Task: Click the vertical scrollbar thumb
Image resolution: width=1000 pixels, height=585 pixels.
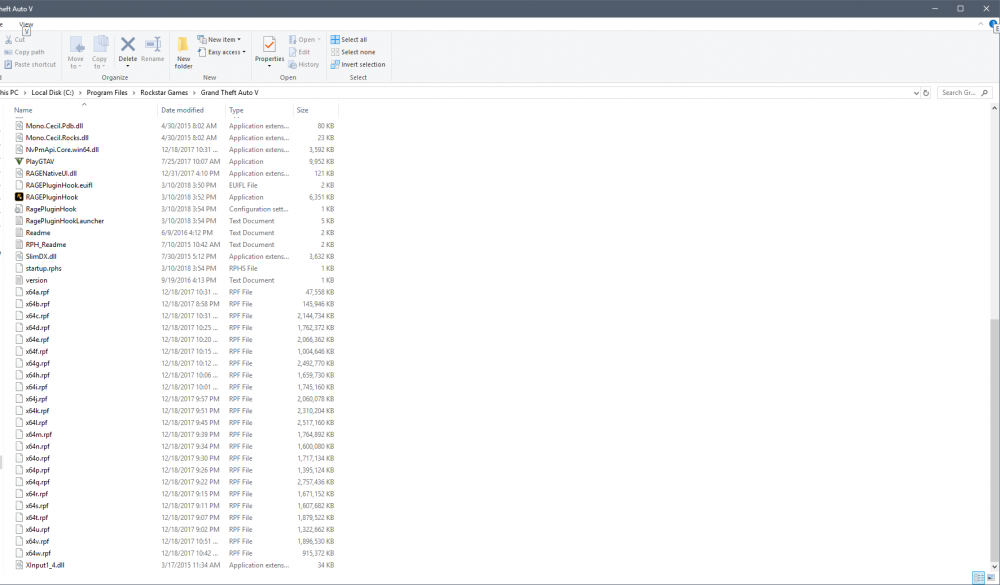Action: coord(995,440)
